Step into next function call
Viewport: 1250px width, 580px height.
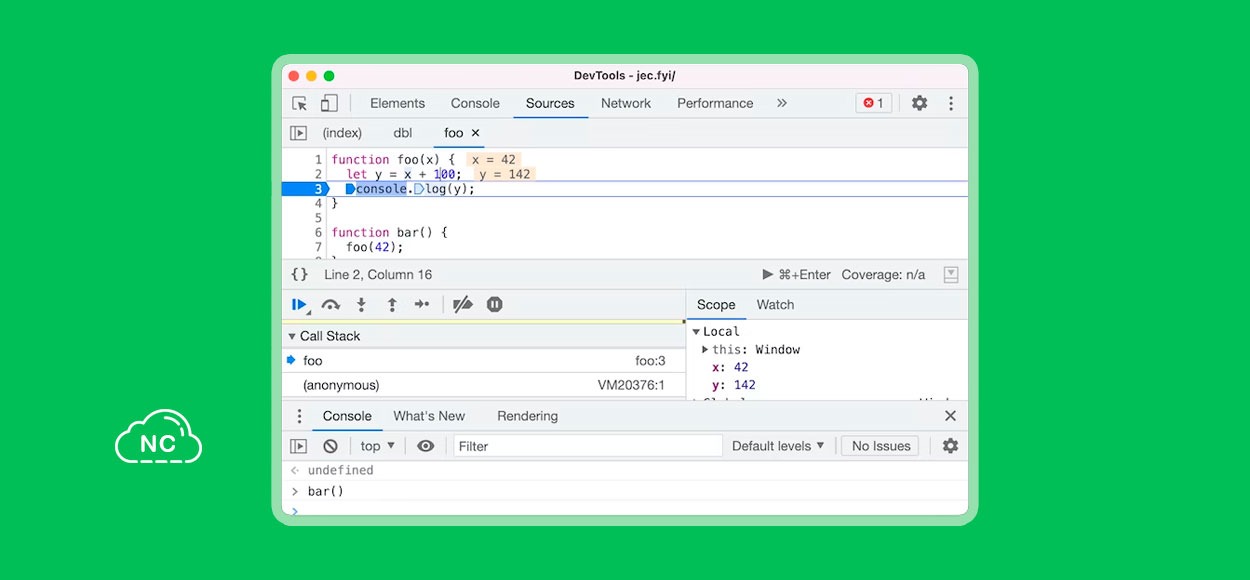point(361,305)
